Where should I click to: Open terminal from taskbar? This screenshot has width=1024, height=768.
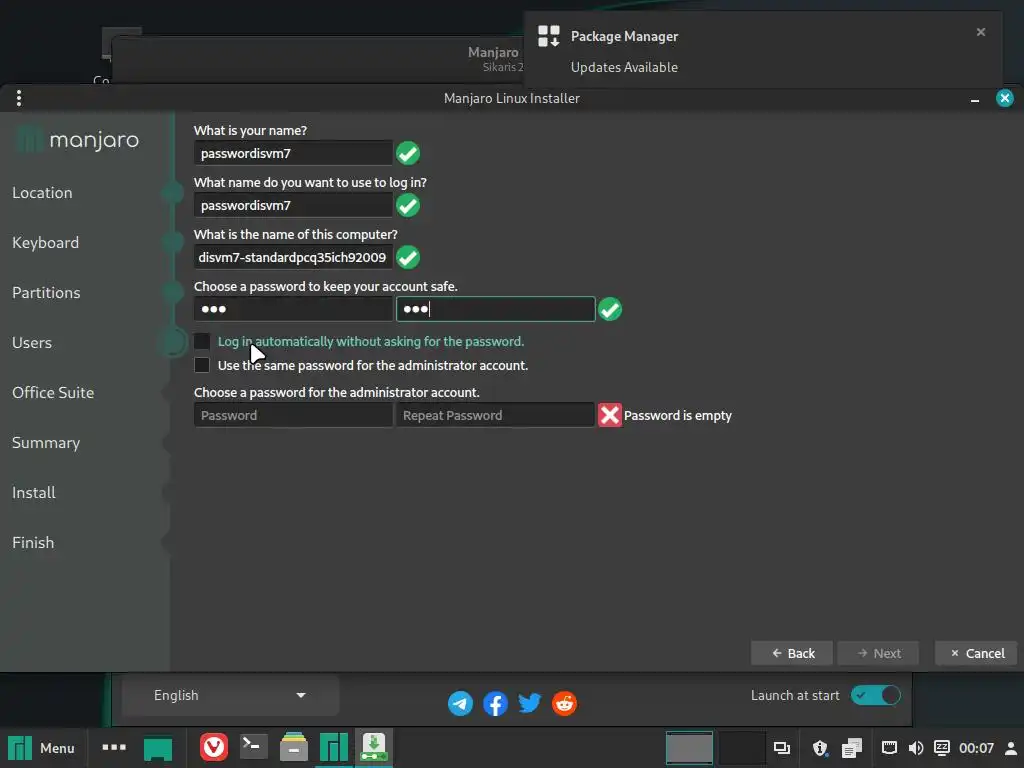coord(253,746)
